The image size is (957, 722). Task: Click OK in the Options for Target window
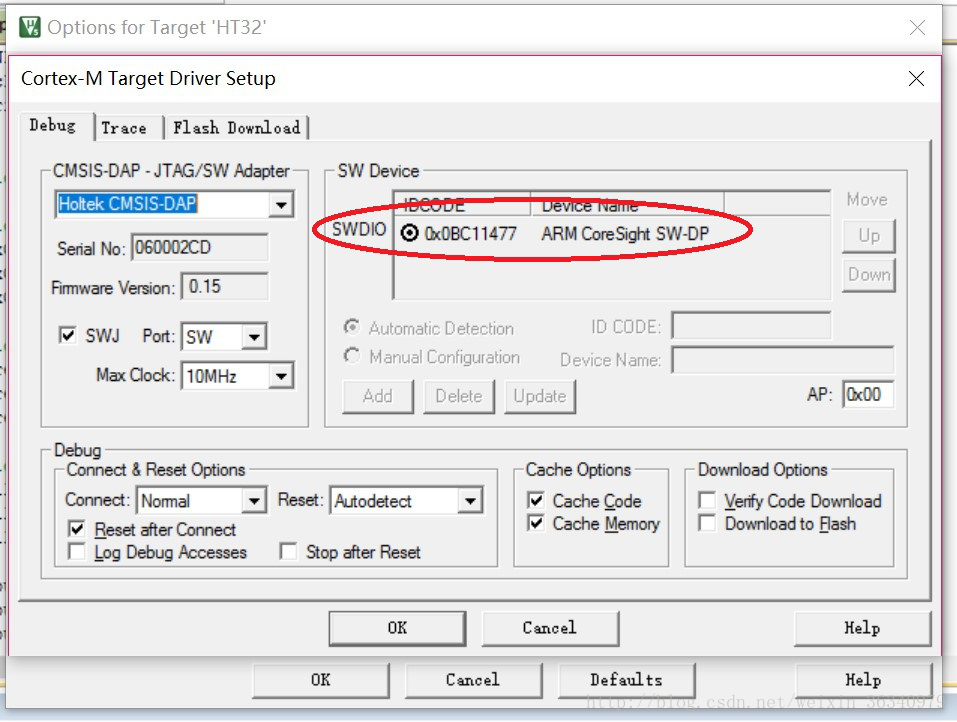[x=320, y=680]
